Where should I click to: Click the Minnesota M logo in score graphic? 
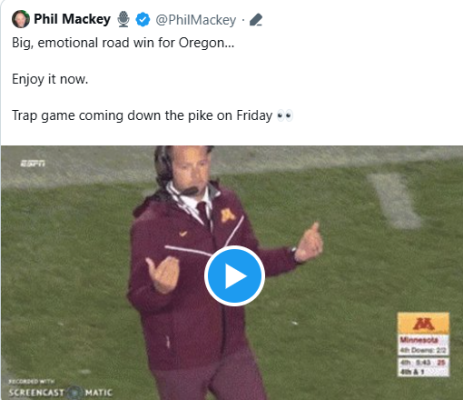pyautogui.click(x=423, y=323)
